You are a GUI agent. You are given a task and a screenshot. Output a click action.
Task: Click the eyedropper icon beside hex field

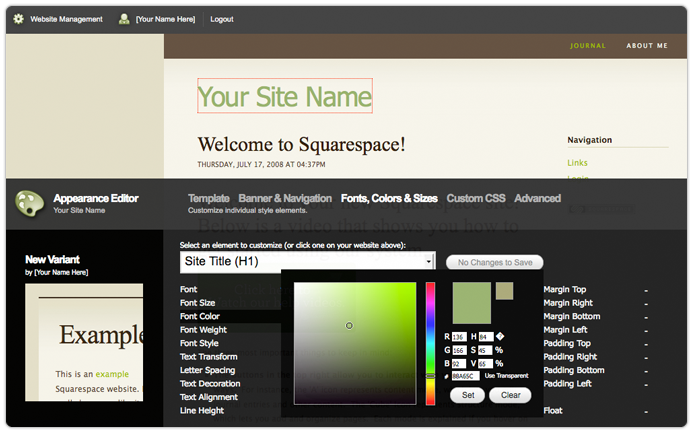[446, 376]
